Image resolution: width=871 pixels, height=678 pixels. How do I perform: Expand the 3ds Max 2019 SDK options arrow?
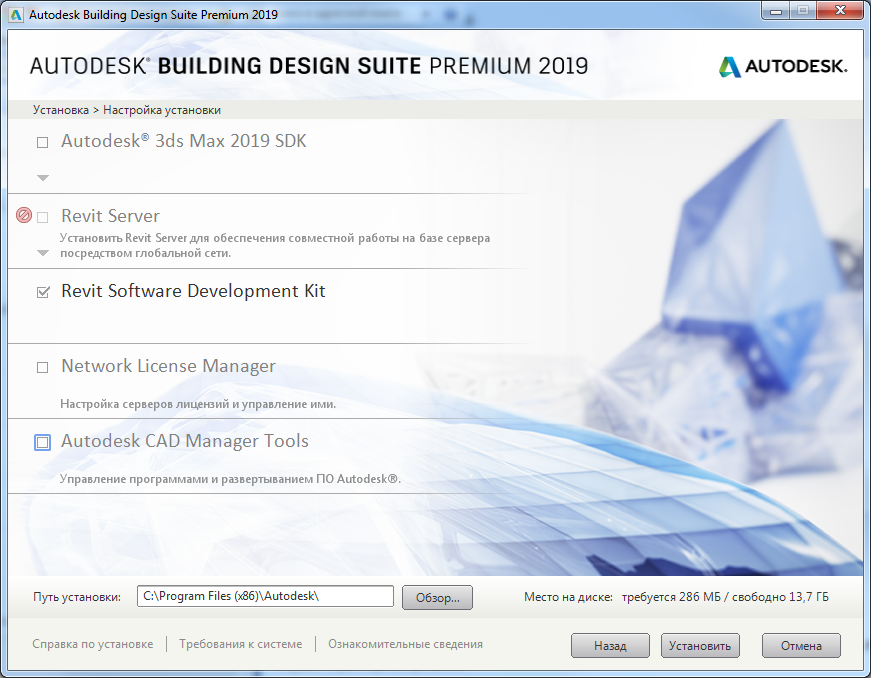click(x=43, y=178)
